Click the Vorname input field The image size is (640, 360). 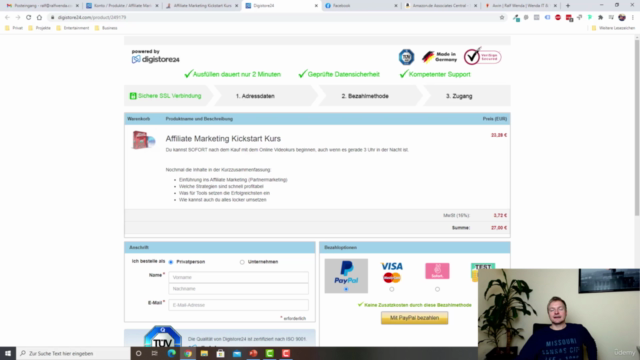(238, 277)
